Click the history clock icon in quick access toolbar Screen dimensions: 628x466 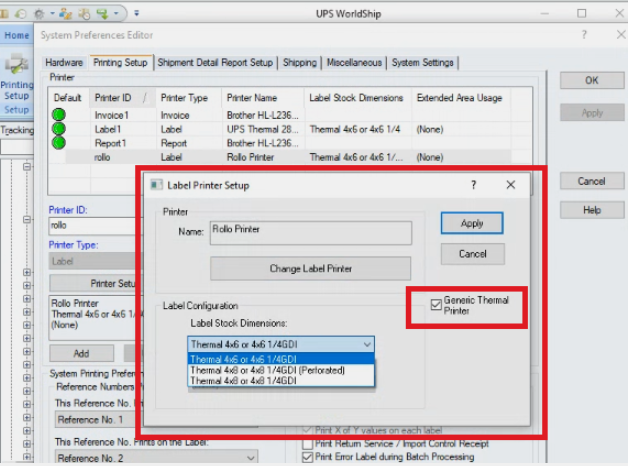tap(20, 14)
